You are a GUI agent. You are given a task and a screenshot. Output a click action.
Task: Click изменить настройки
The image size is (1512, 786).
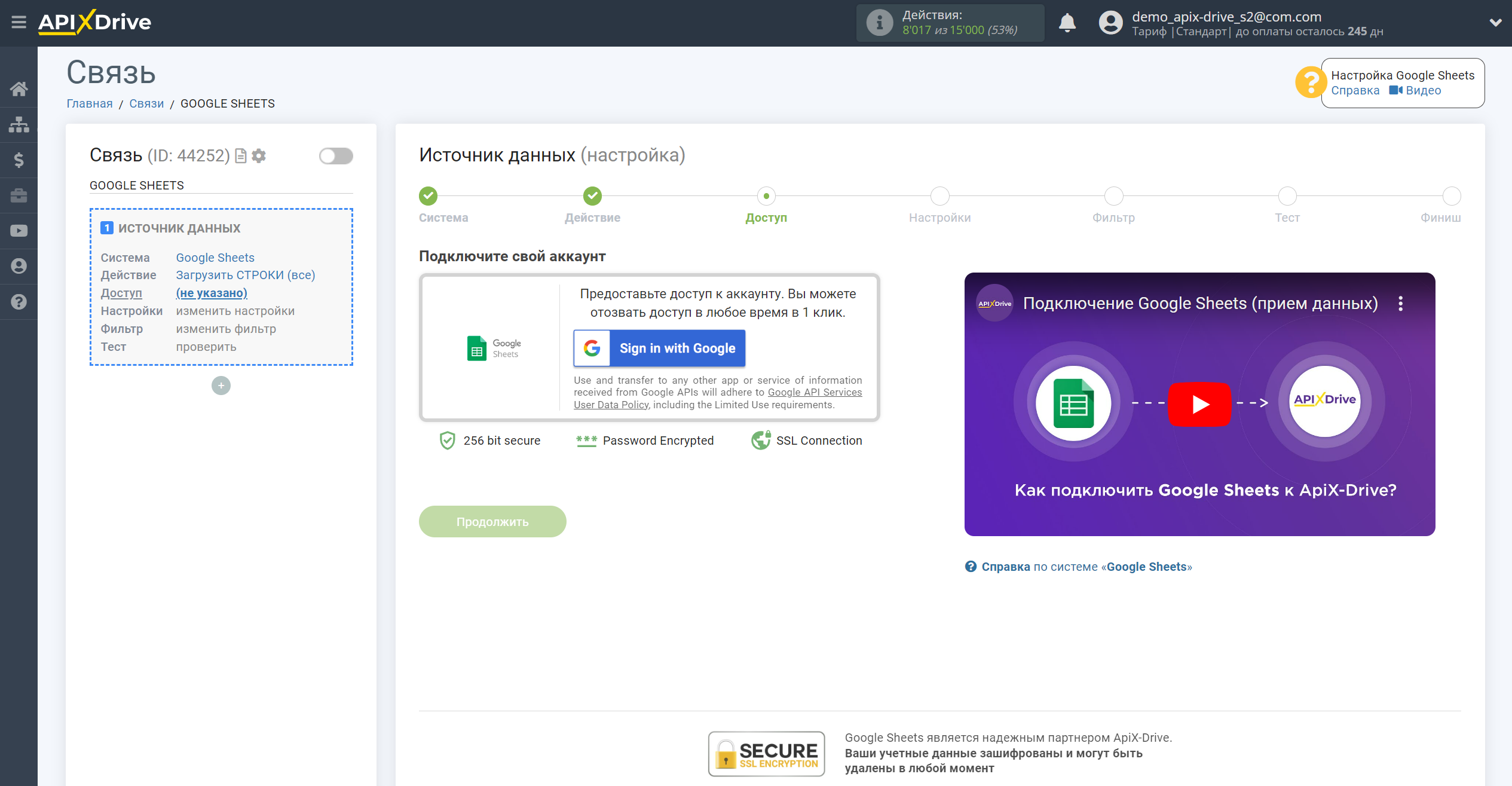(x=235, y=311)
